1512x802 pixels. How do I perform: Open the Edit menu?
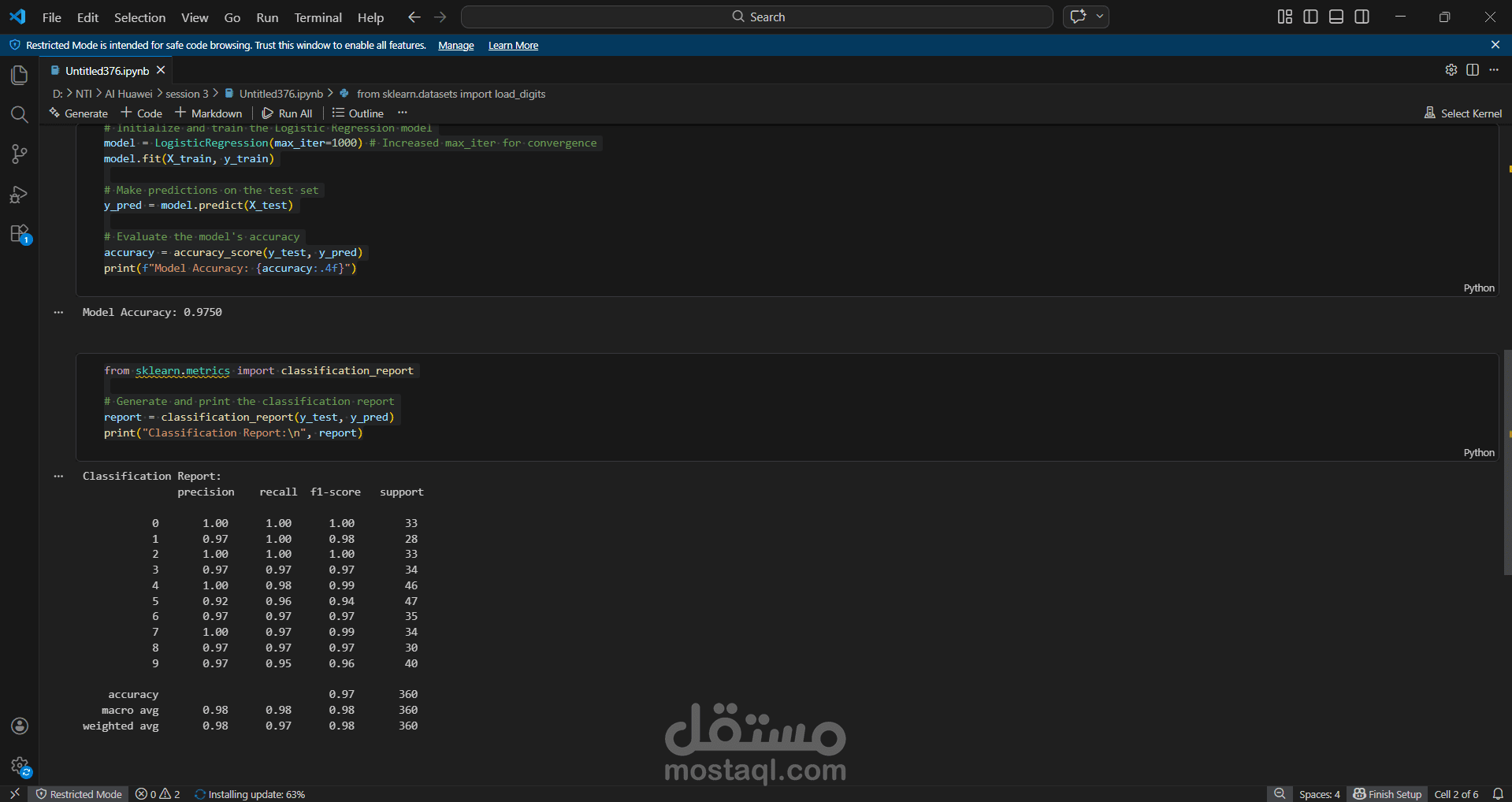point(87,17)
